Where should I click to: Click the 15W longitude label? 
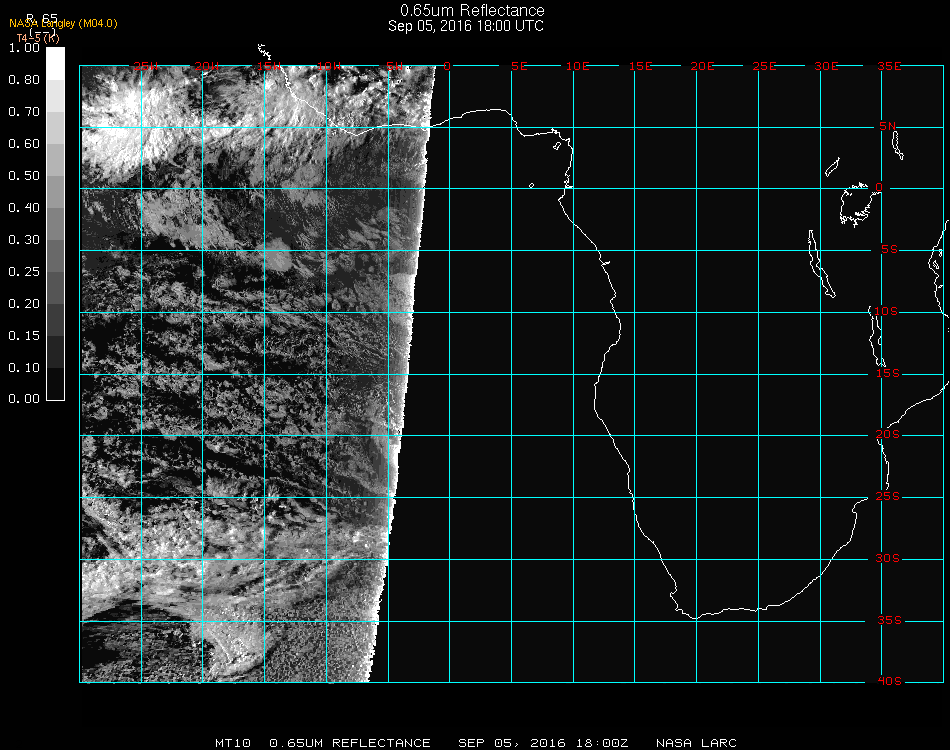coord(268,66)
